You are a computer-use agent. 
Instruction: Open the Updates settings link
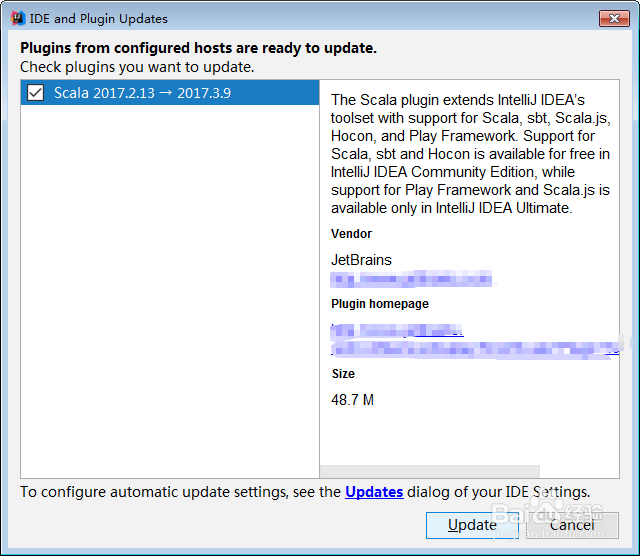pyautogui.click(x=374, y=492)
